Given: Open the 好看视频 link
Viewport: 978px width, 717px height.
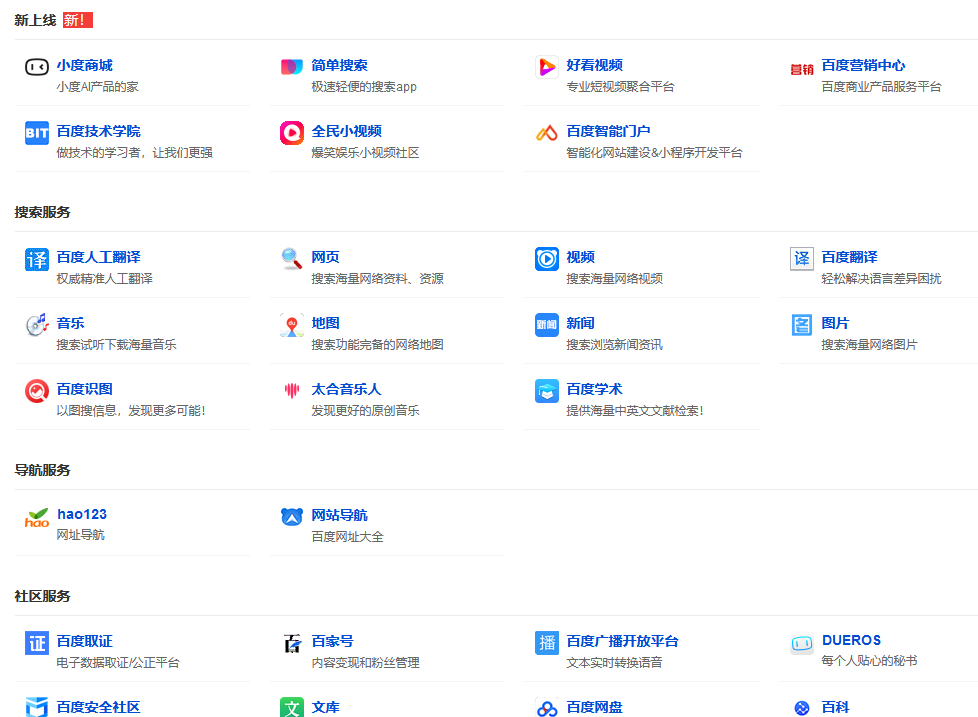Looking at the screenshot, I should coord(594,65).
